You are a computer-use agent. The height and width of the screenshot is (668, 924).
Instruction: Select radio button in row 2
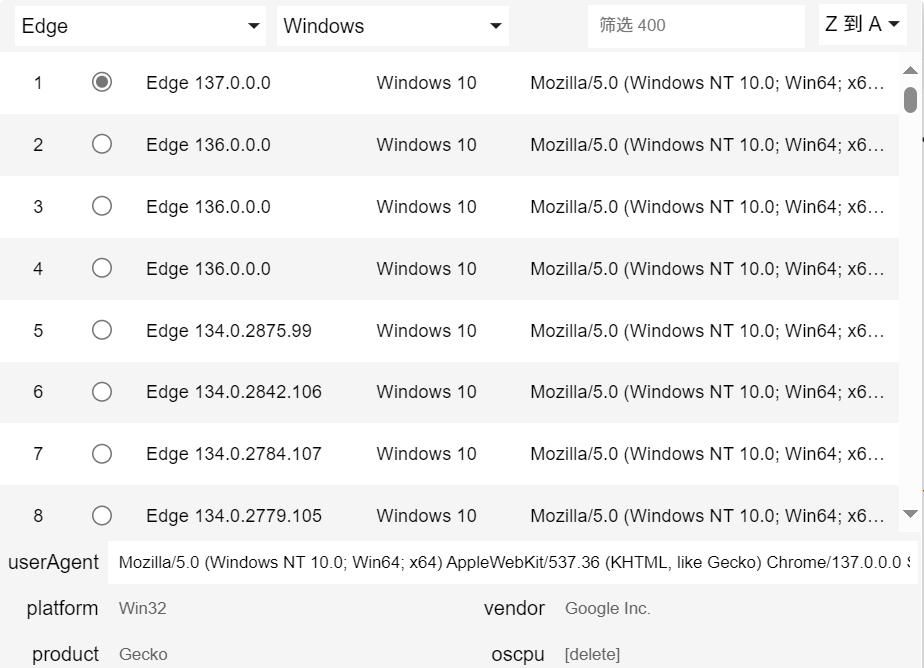click(102, 144)
